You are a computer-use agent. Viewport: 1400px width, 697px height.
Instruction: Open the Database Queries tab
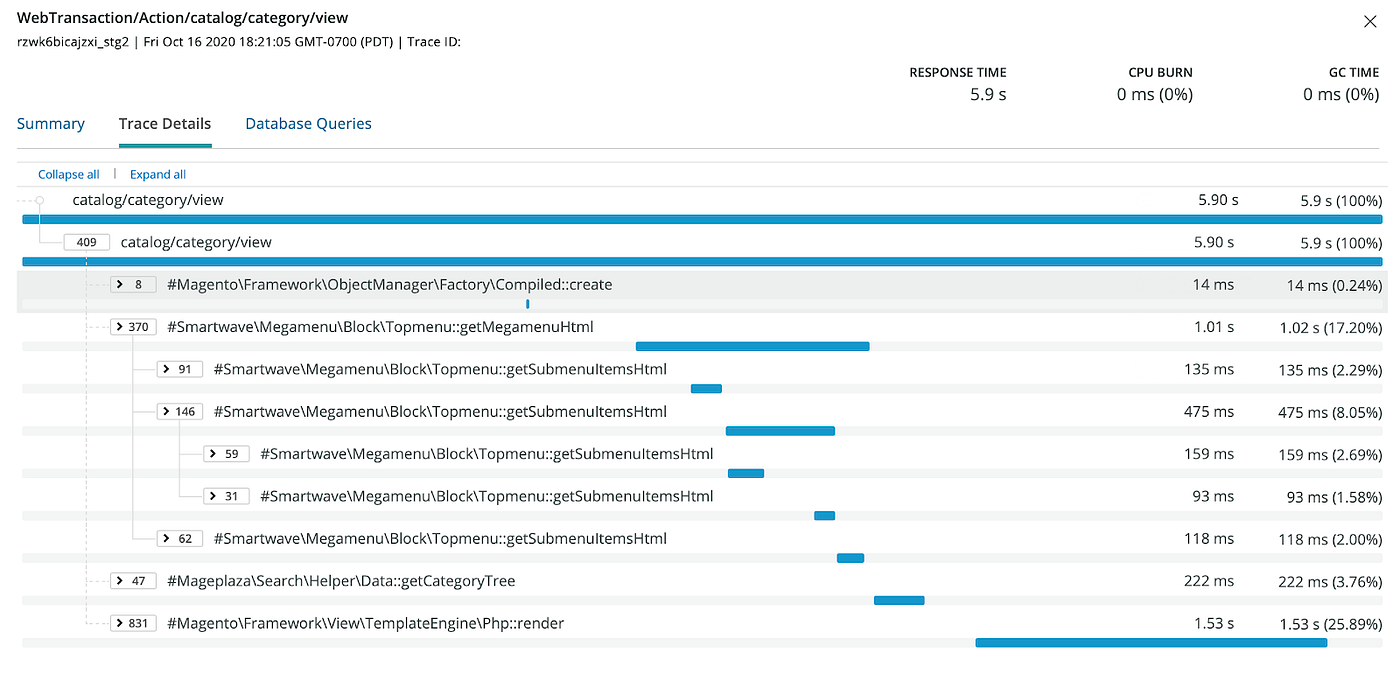[308, 124]
